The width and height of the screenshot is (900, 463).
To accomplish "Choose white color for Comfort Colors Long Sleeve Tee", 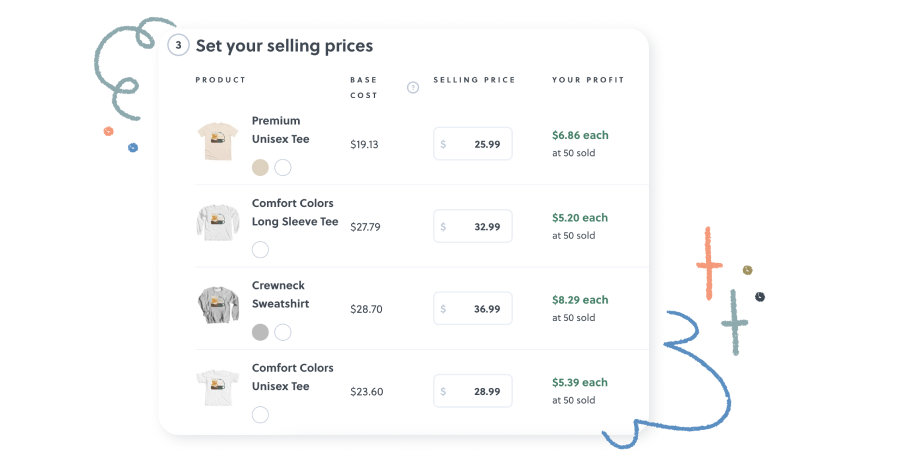I will click(x=260, y=250).
